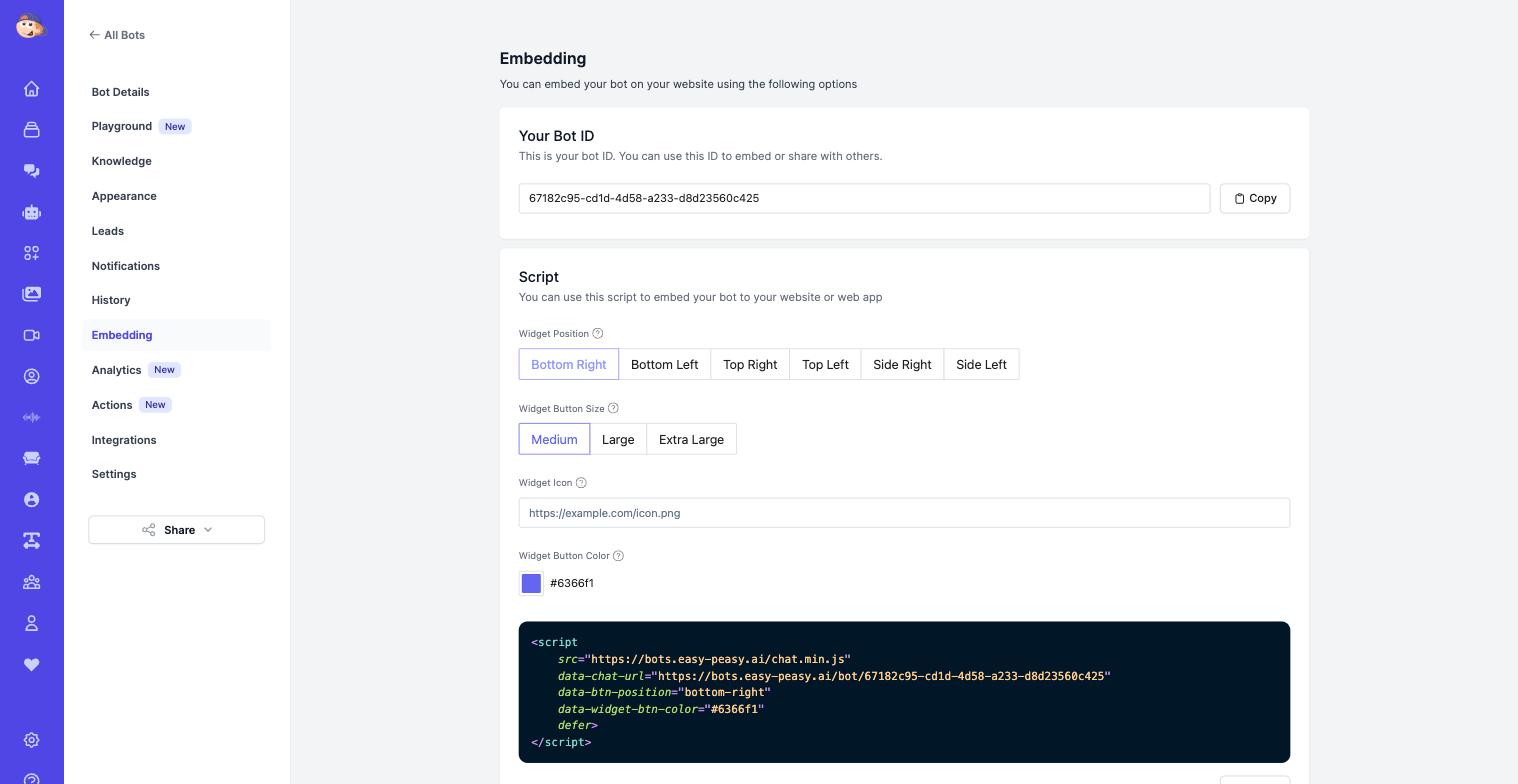Click the Widget Icon URL field
This screenshot has height=784, width=1518.
tap(904, 513)
